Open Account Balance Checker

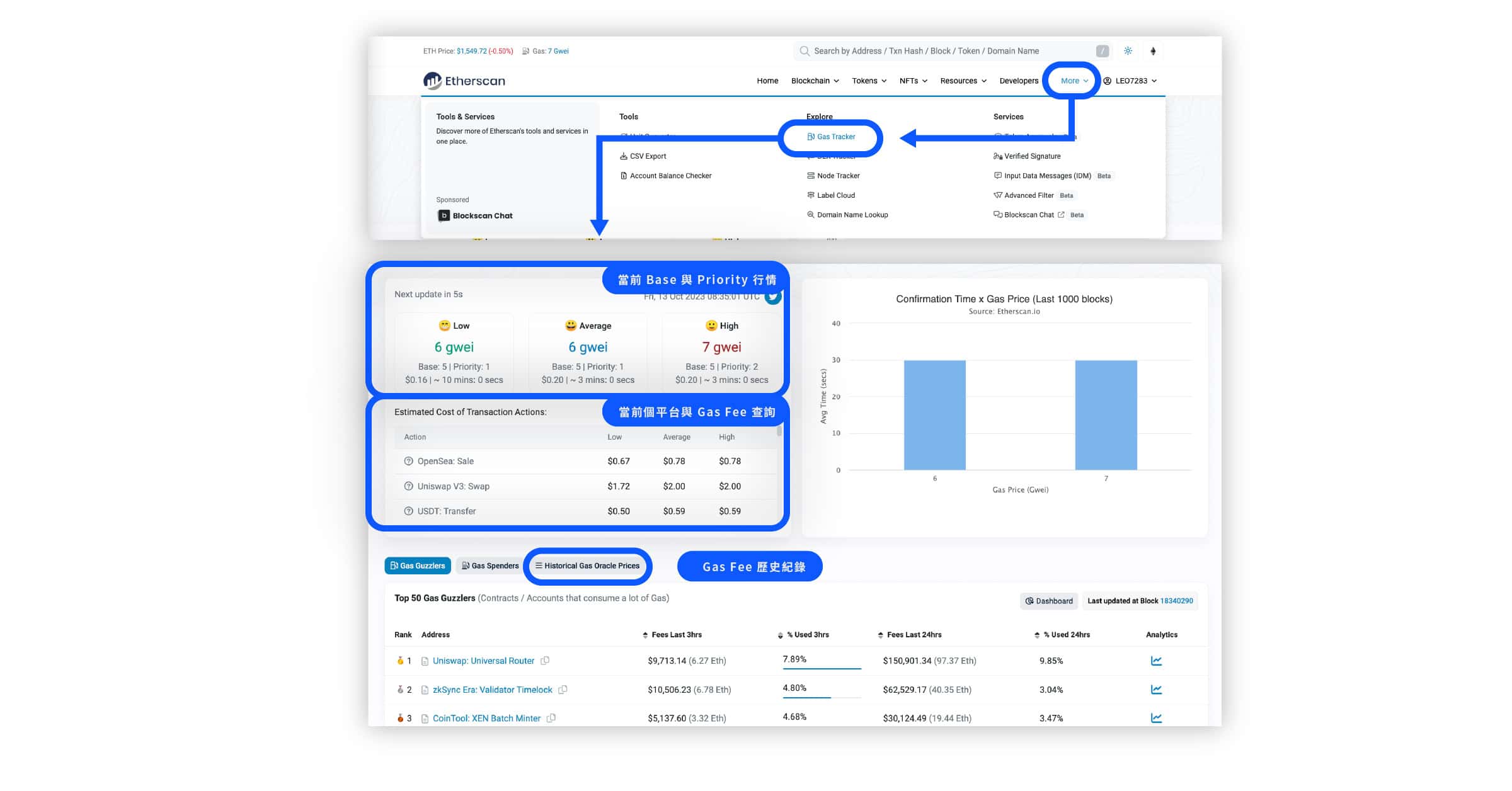(x=665, y=176)
